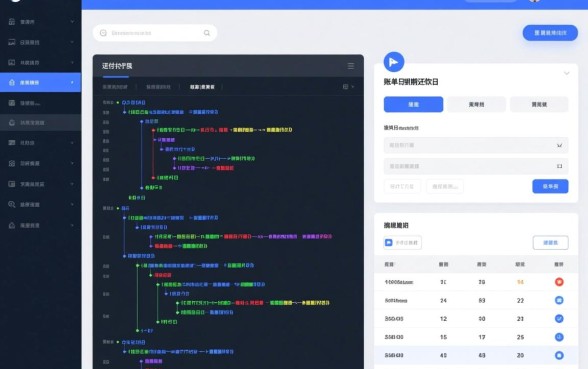Click the icon of the topmost sidebar item
This screenshot has width=588, height=369.
tap(12, 22)
